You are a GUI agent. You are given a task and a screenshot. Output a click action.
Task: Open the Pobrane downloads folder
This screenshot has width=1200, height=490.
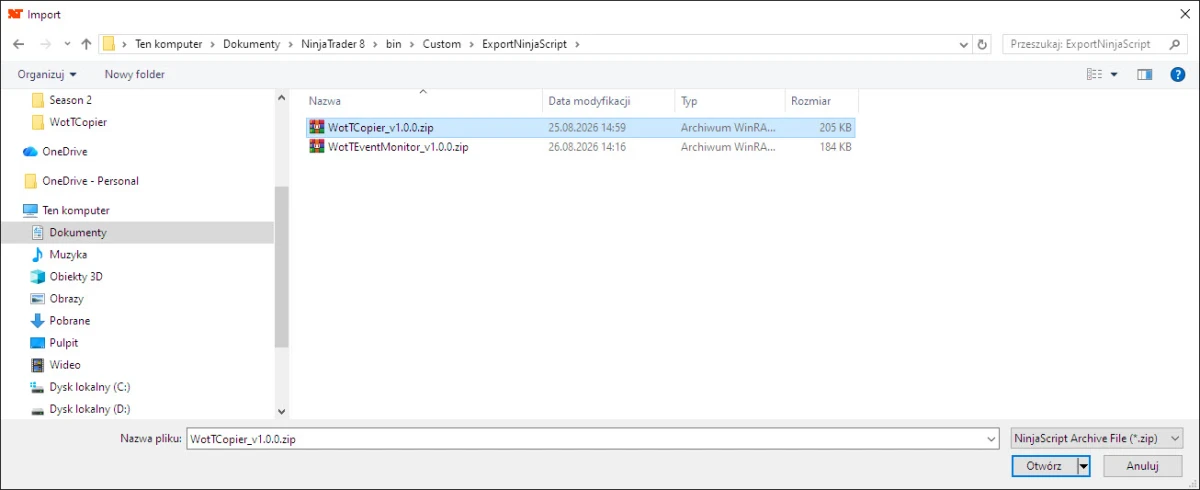[x=70, y=320]
